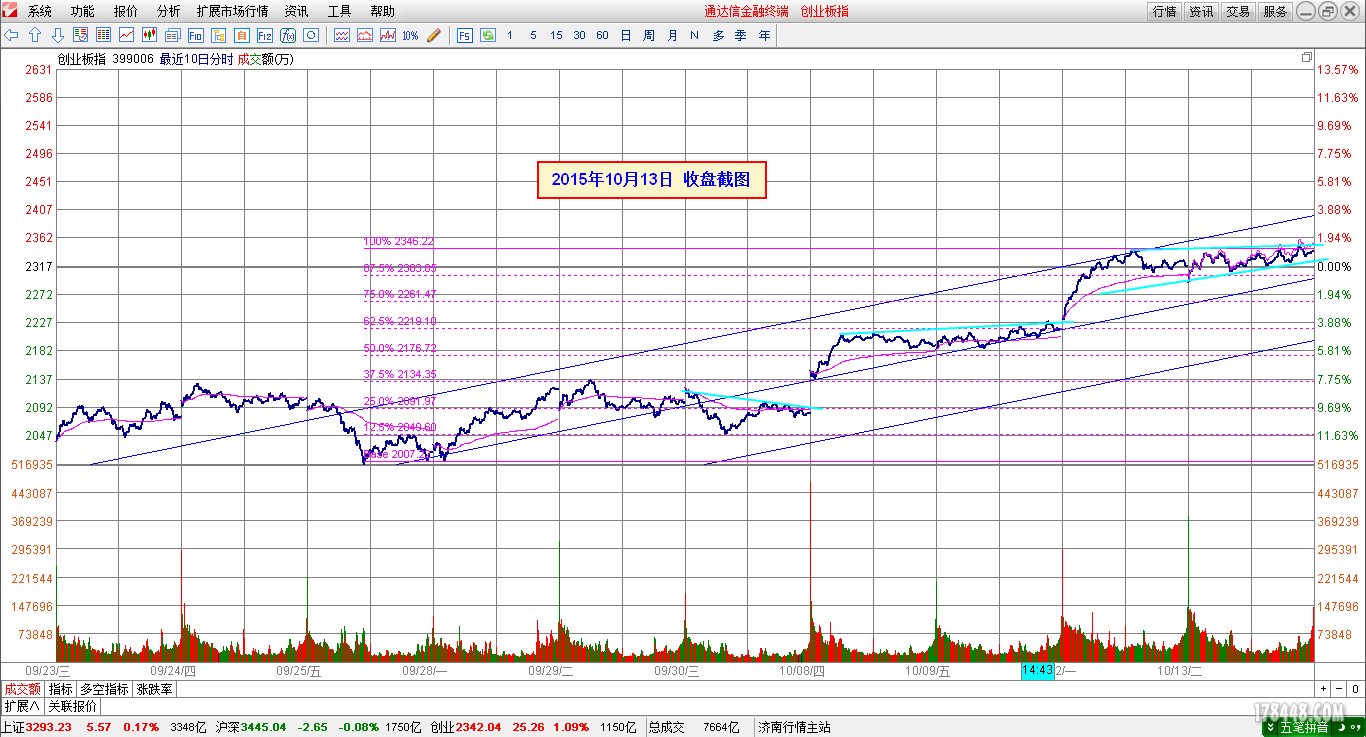
Task: Switch to the intraday line chart icon
Action: (127, 35)
